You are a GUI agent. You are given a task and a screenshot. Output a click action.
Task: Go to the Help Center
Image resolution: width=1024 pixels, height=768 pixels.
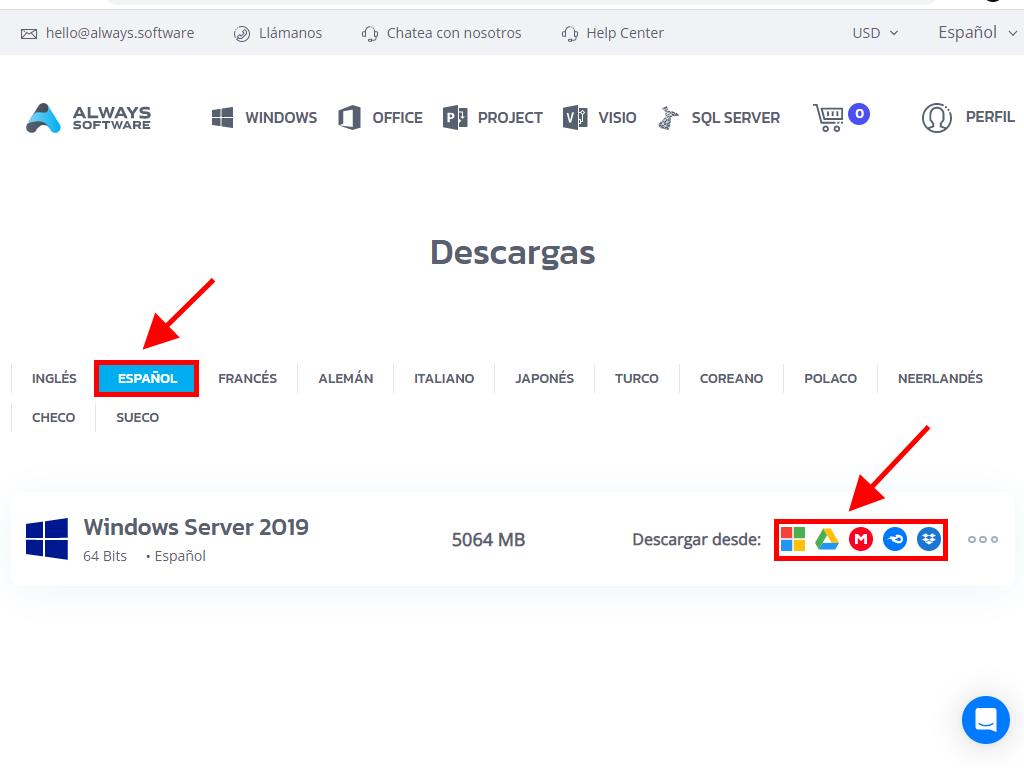click(613, 33)
